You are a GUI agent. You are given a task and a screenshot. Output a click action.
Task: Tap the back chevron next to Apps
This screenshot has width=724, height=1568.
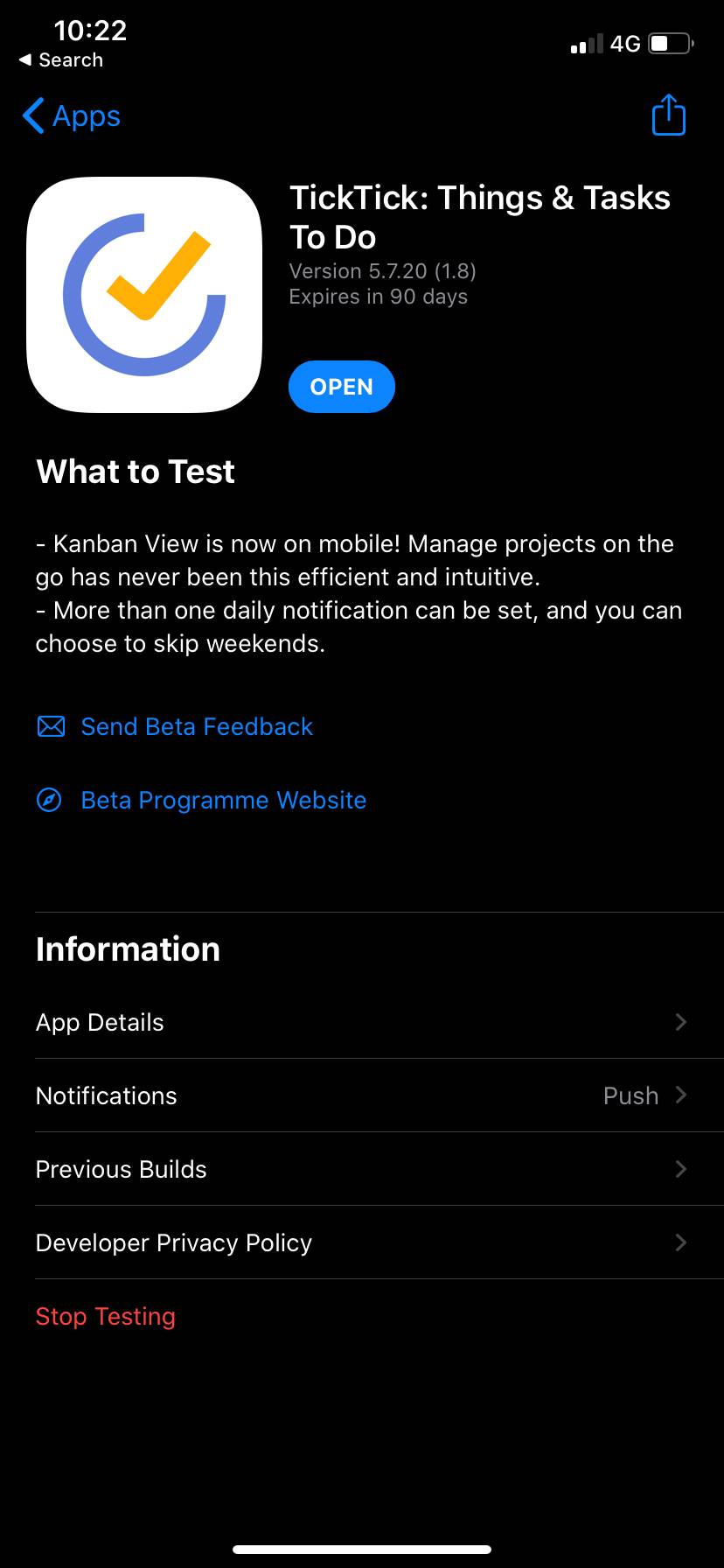[x=31, y=115]
